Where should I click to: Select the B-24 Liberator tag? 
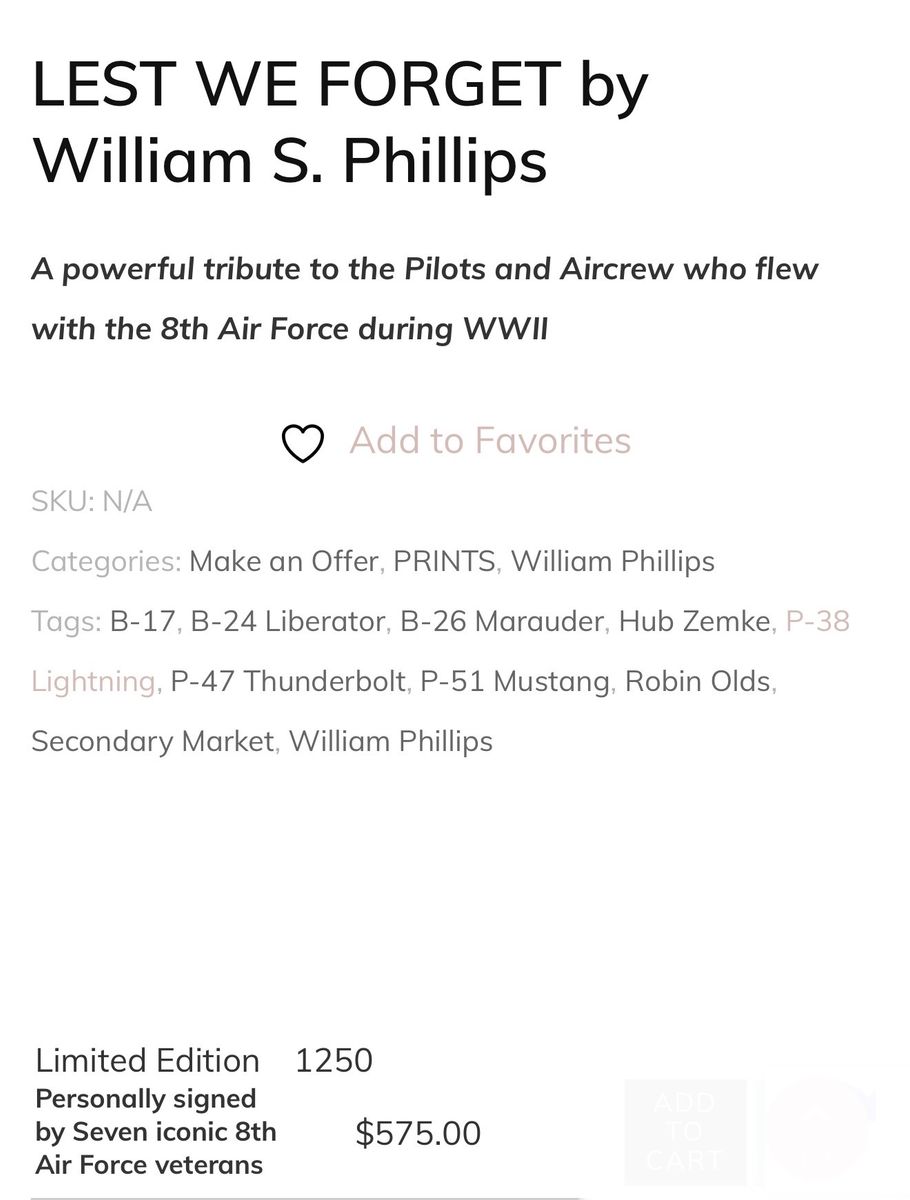click(287, 621)
